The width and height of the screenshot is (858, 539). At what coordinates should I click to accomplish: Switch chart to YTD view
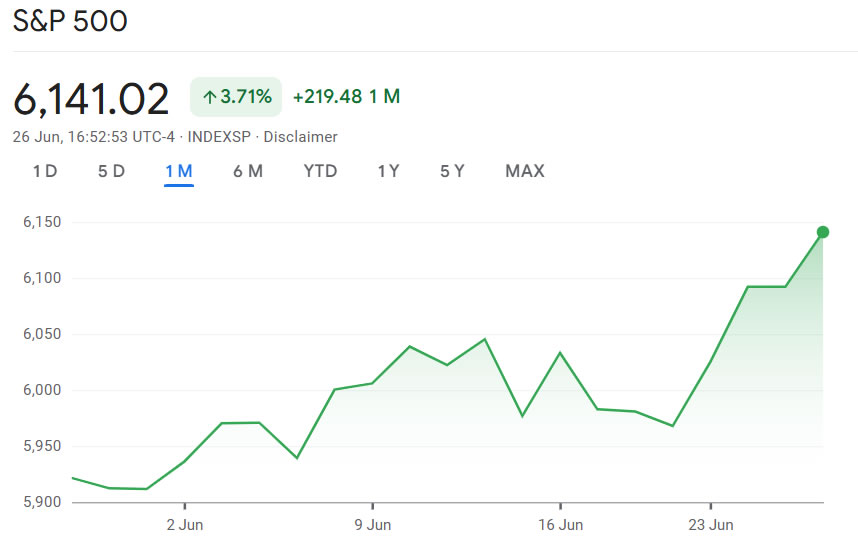pyautogui.click(x=320, y=171)
